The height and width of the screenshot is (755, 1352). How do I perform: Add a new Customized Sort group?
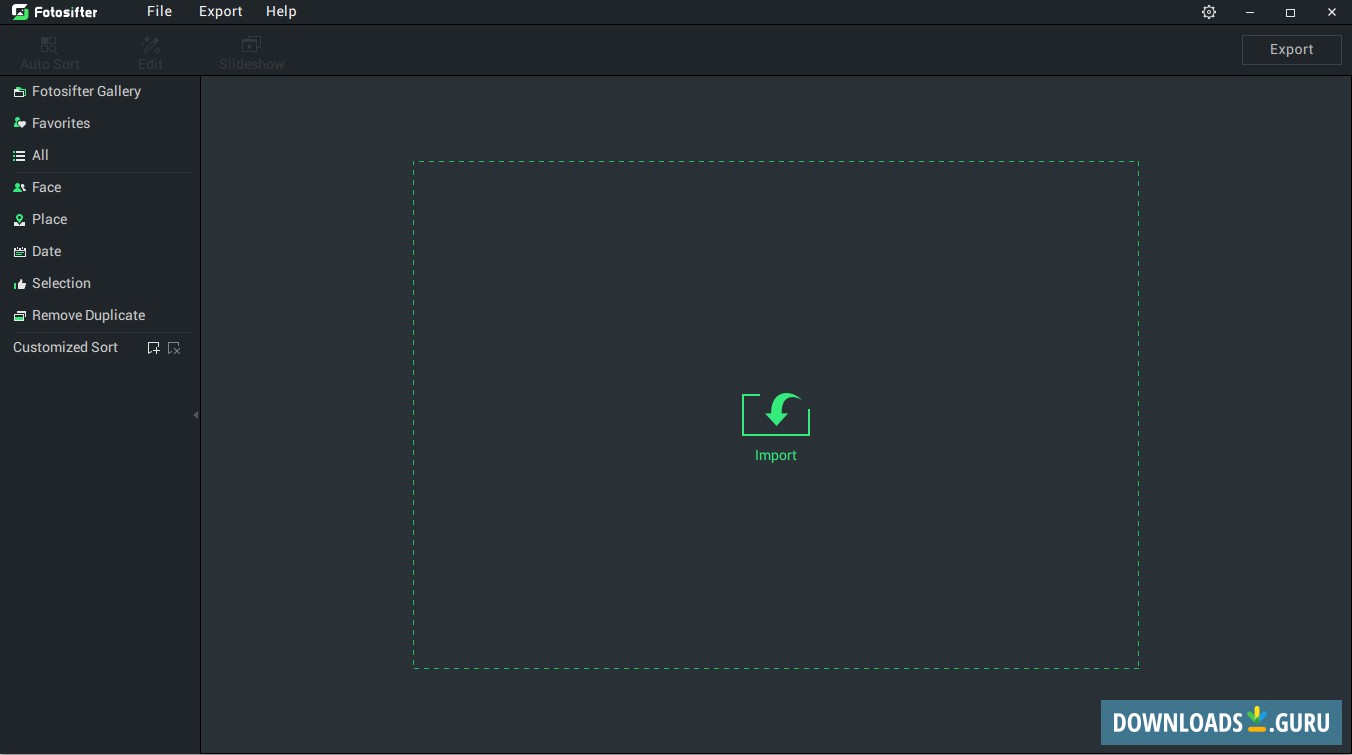pyautogui.click(x=154, y=347)
